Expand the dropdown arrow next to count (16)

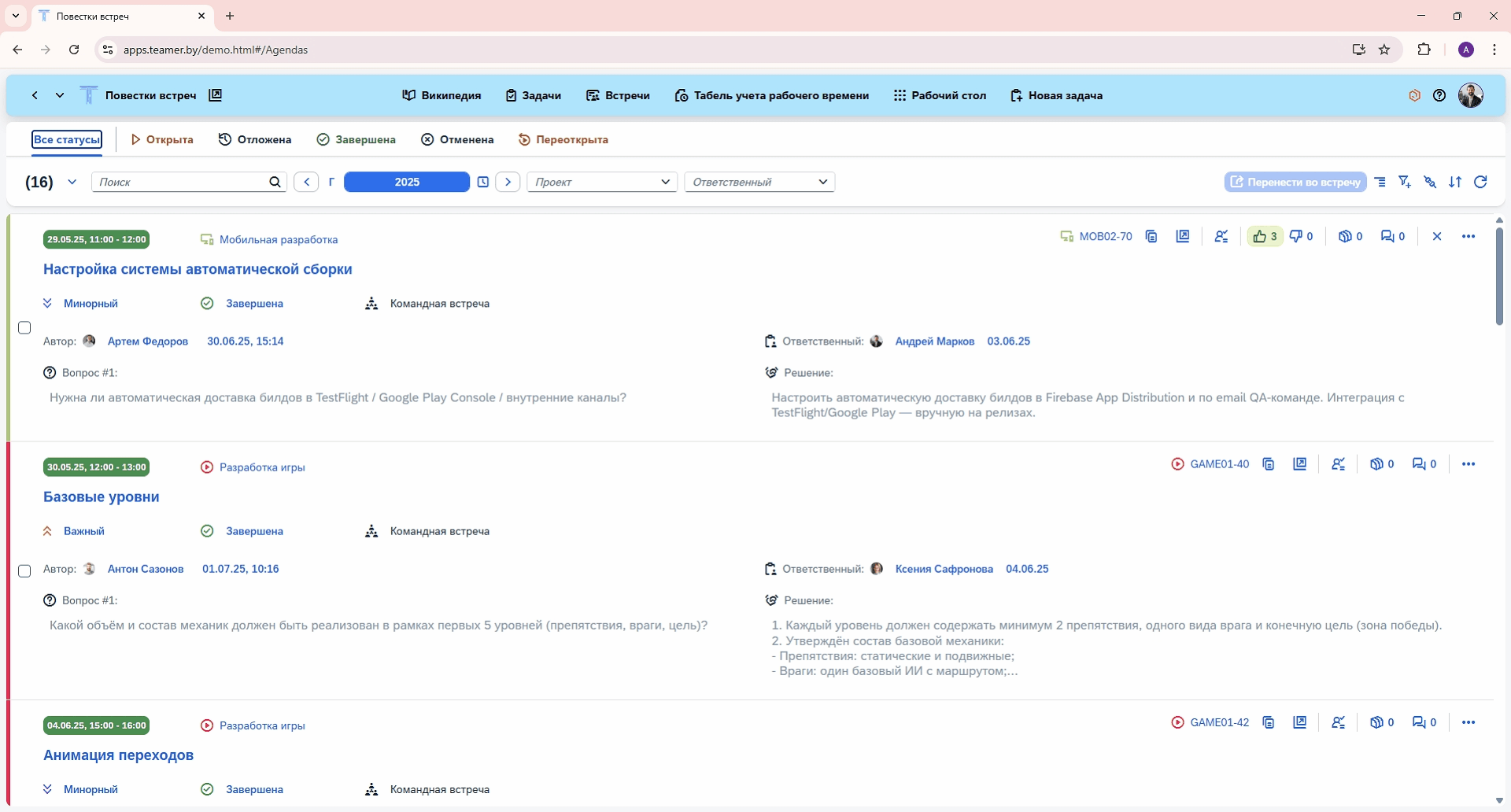pyautogui.click(x=72, y=182)
